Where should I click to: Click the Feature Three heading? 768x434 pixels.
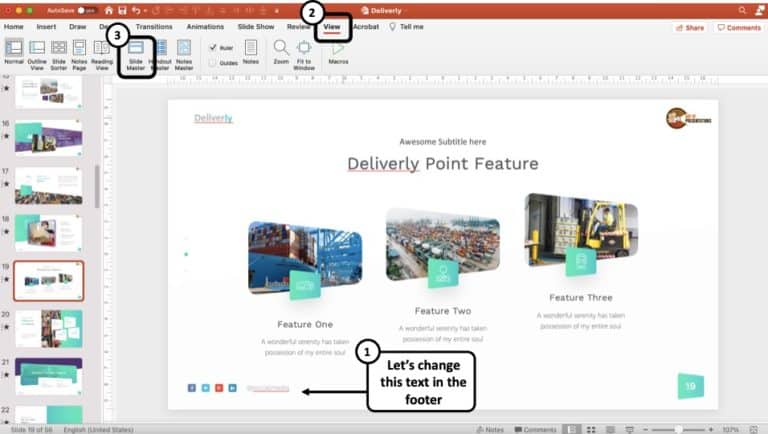(x=581, y=297)
